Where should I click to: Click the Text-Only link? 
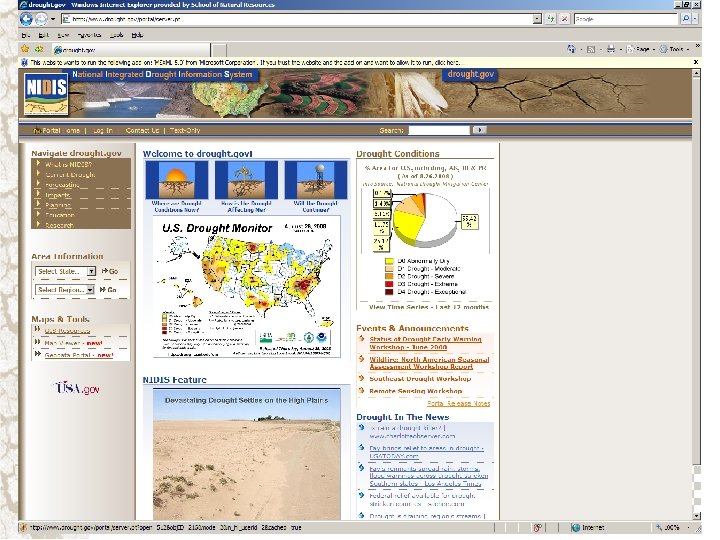185,130
